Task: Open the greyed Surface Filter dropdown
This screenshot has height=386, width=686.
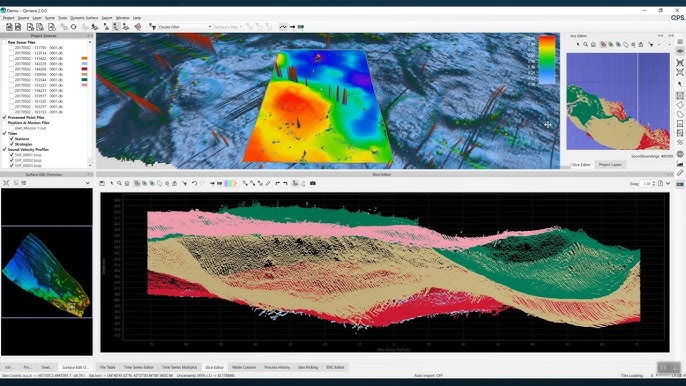Action: (x=228, y=27)
